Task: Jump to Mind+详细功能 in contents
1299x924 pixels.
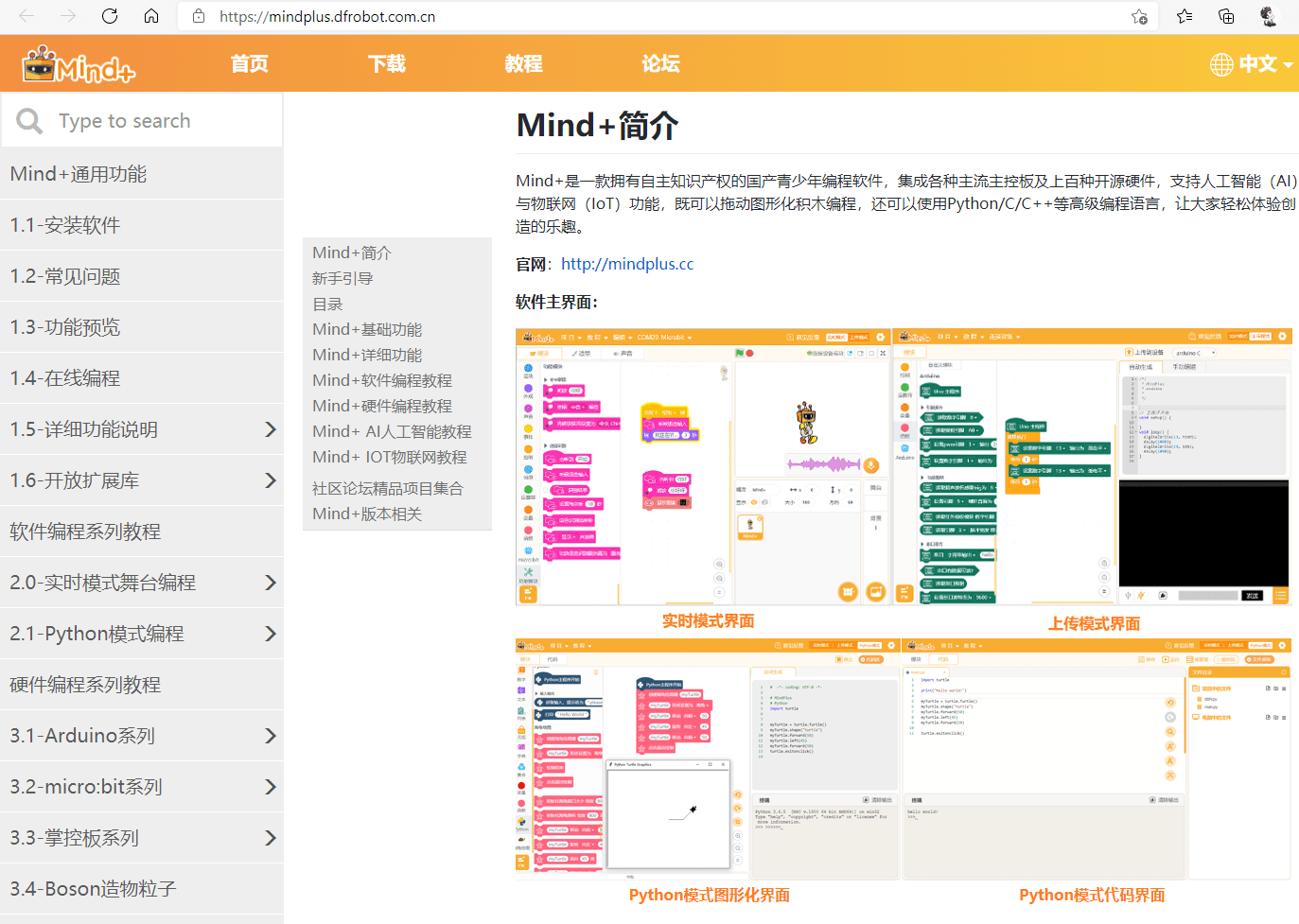Action: coord(367,355)
